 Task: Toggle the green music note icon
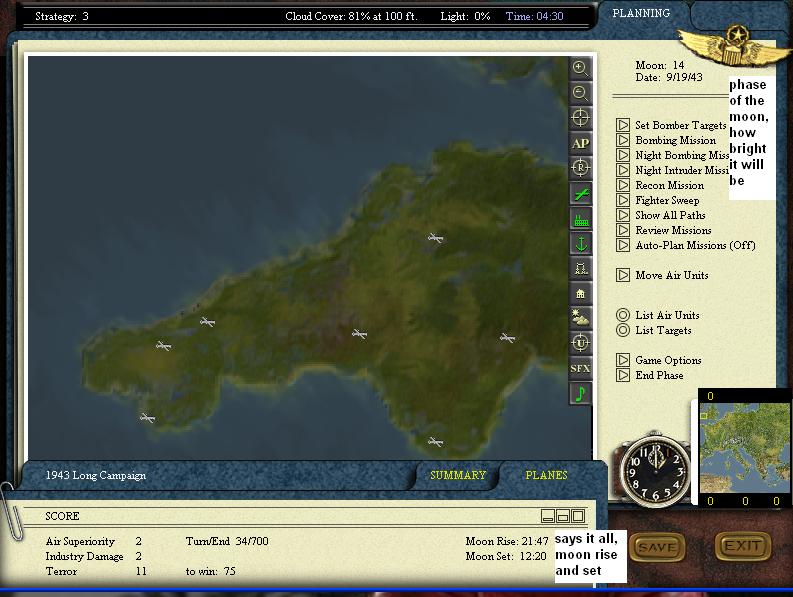tap(580, 393)
